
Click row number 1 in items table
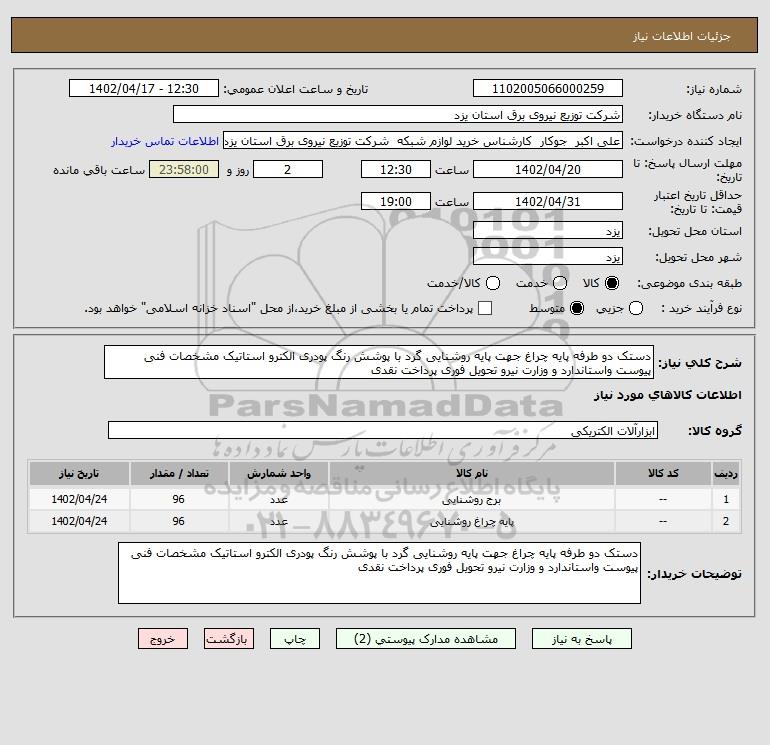(726, 499)
